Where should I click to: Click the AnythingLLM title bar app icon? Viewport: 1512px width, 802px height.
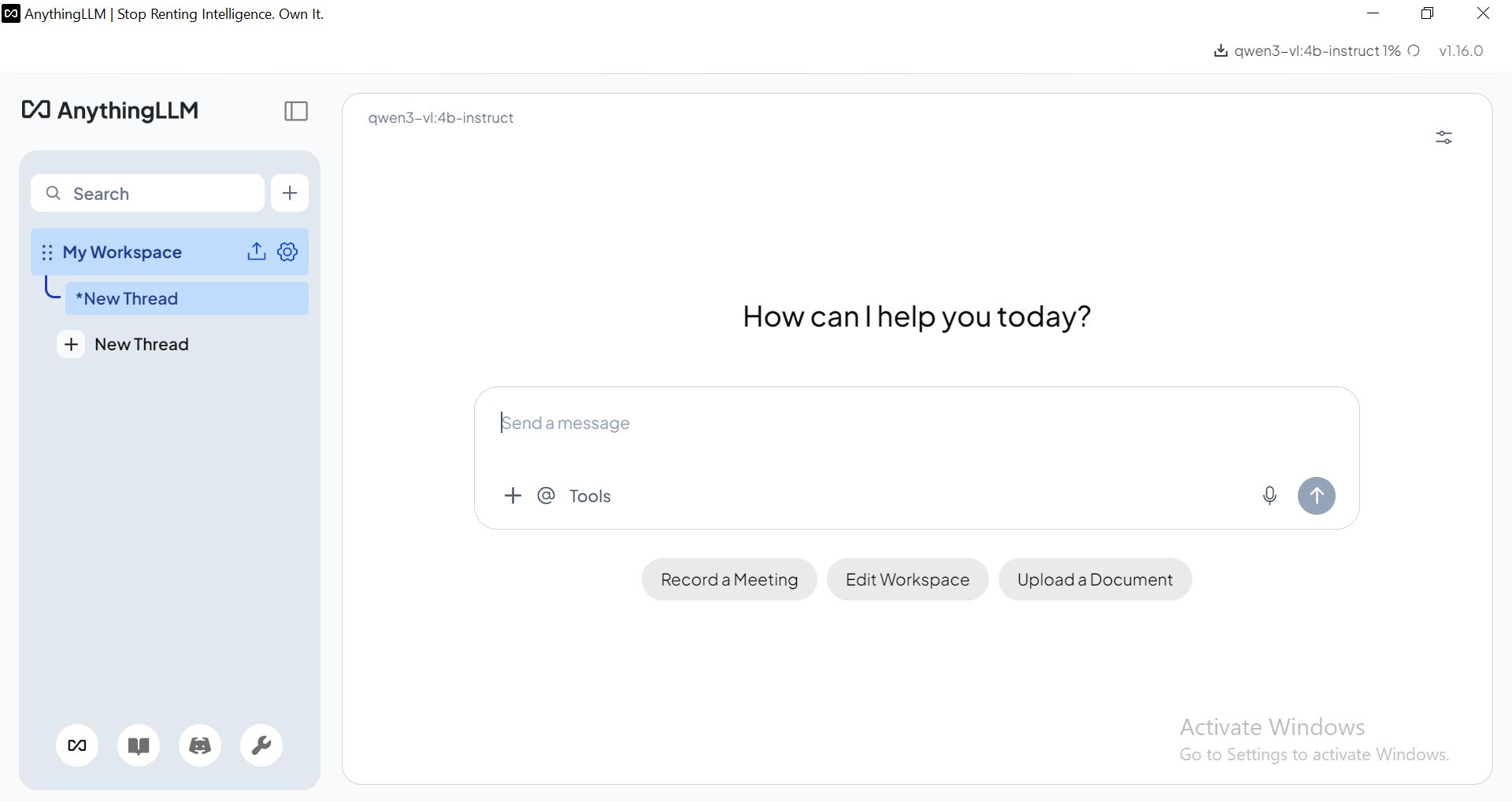(11, 13)
